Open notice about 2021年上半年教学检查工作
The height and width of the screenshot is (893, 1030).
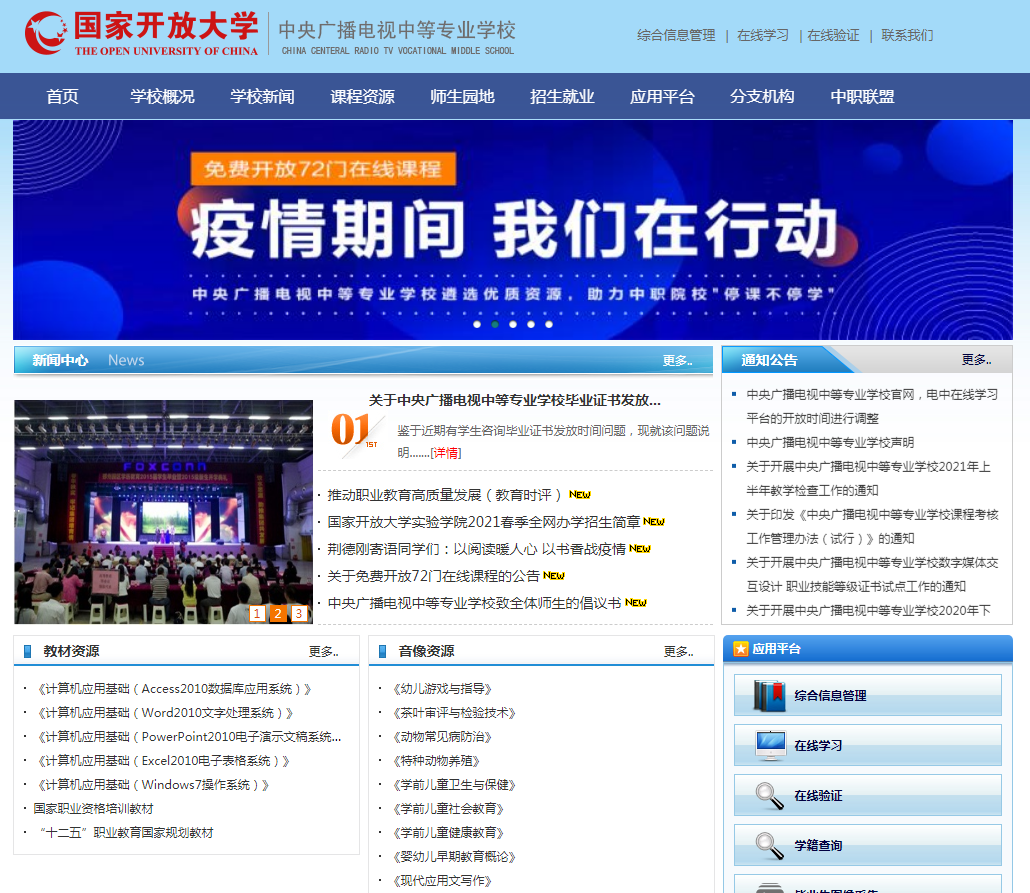coord(868,478)
